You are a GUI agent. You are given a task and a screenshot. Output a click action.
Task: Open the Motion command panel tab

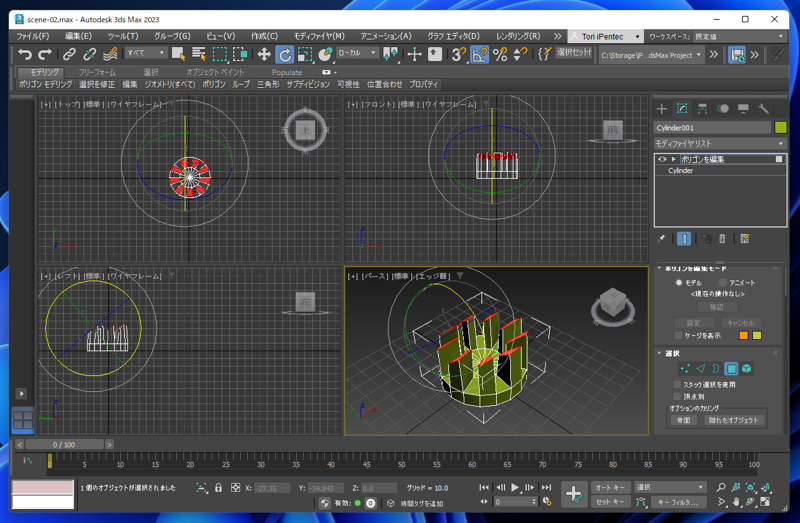pyautogui.click(x=723, y=109)
